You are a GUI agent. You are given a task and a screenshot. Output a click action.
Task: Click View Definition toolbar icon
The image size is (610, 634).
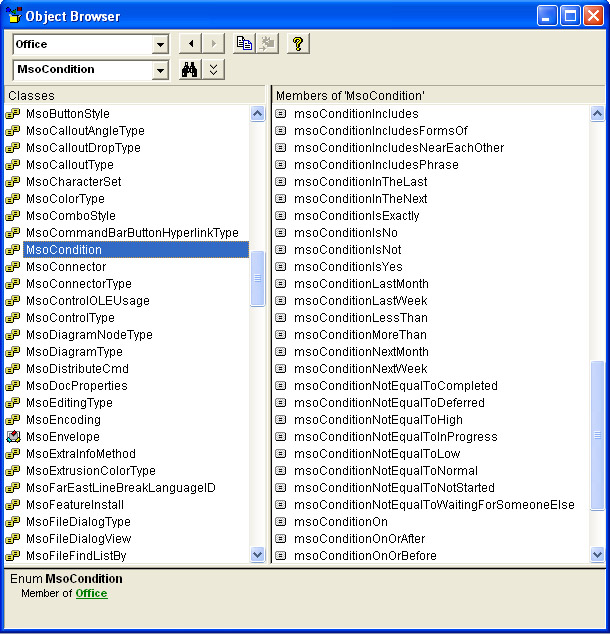coord(267,44)
